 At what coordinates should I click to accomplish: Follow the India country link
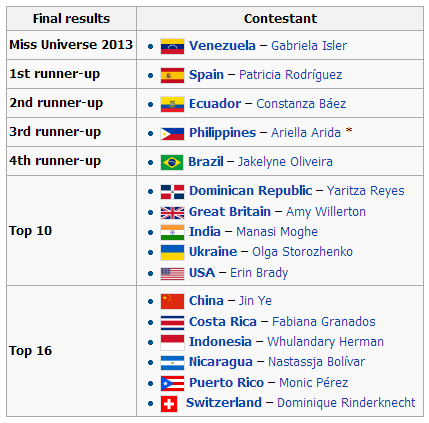pos(205,232)
